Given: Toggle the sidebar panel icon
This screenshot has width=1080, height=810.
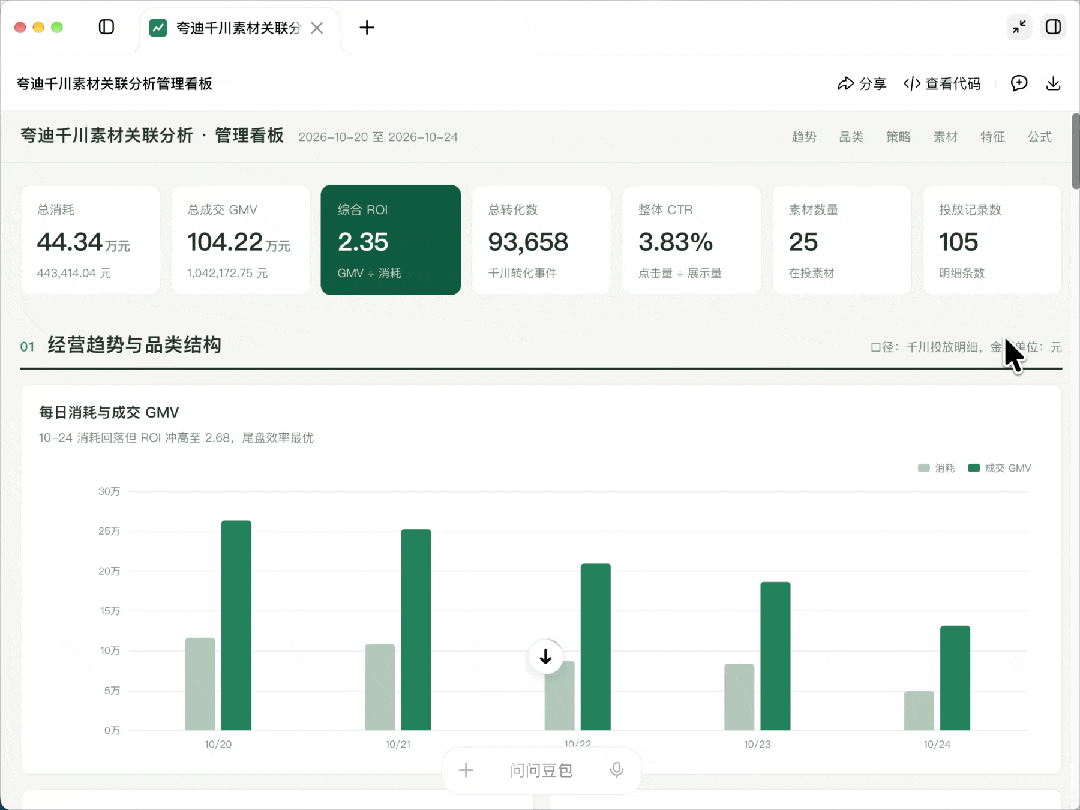Looking at the screenshot, I should (x=106, y=27).
